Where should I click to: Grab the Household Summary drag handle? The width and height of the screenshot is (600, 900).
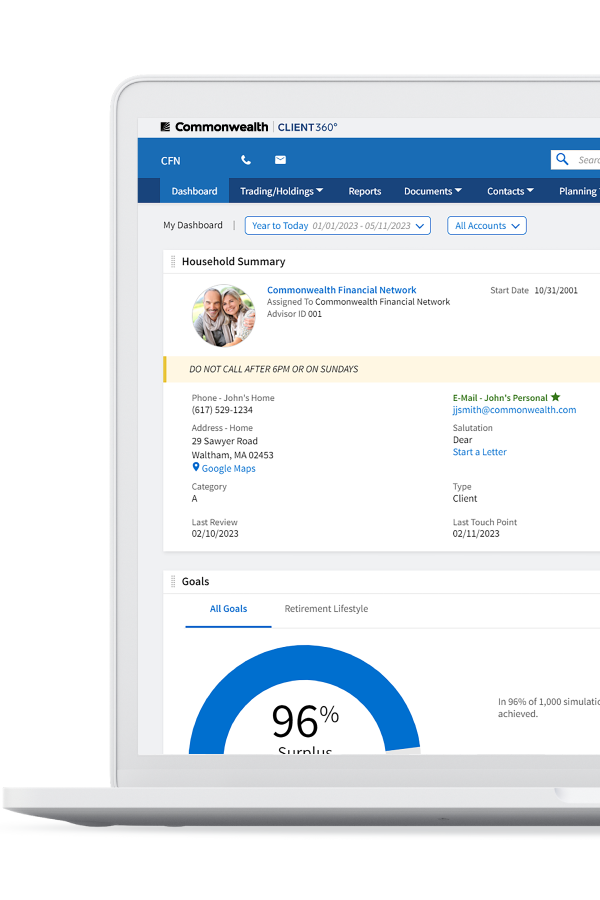173,262
